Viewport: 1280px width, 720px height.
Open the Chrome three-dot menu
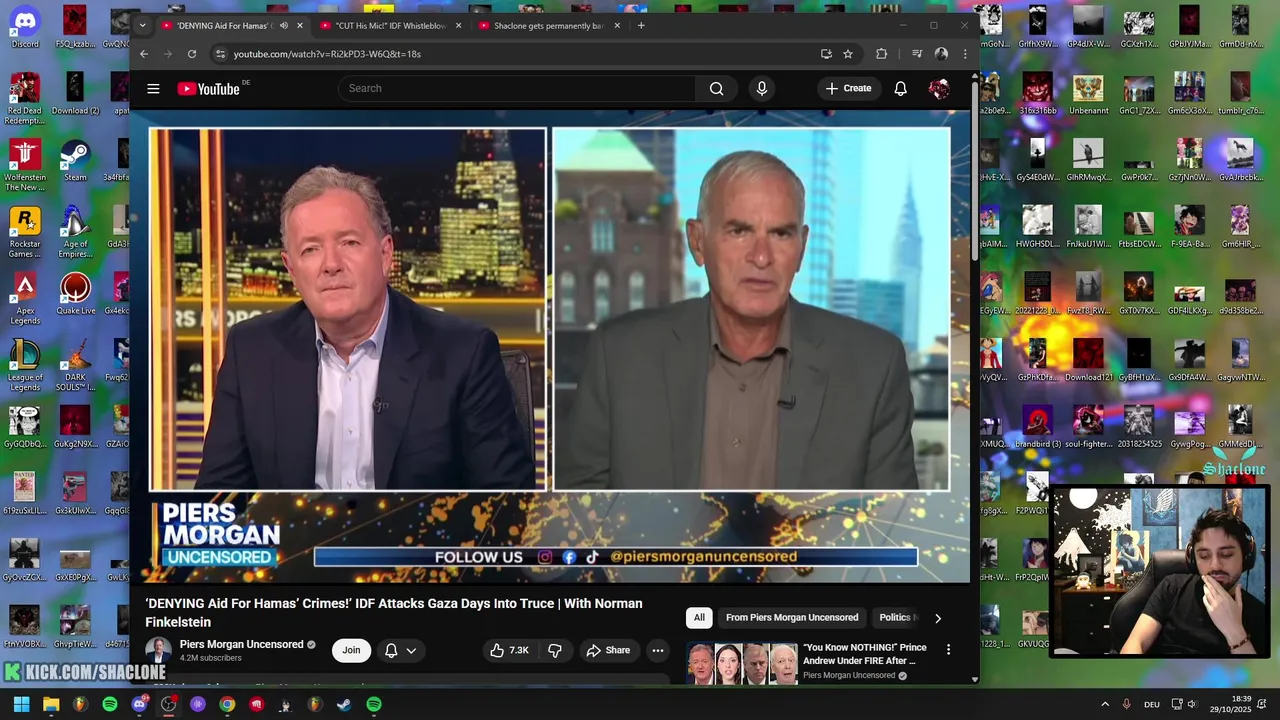pos(965,54)
